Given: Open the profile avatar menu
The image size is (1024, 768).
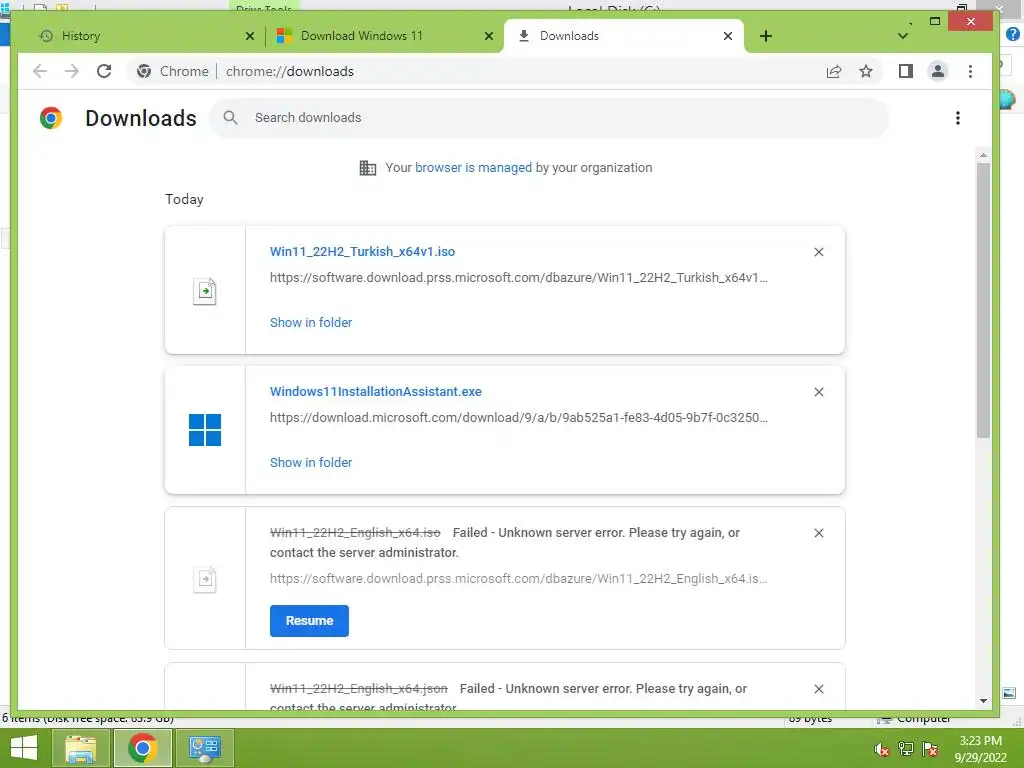Looking at the screenshot, I should point(938,71).
